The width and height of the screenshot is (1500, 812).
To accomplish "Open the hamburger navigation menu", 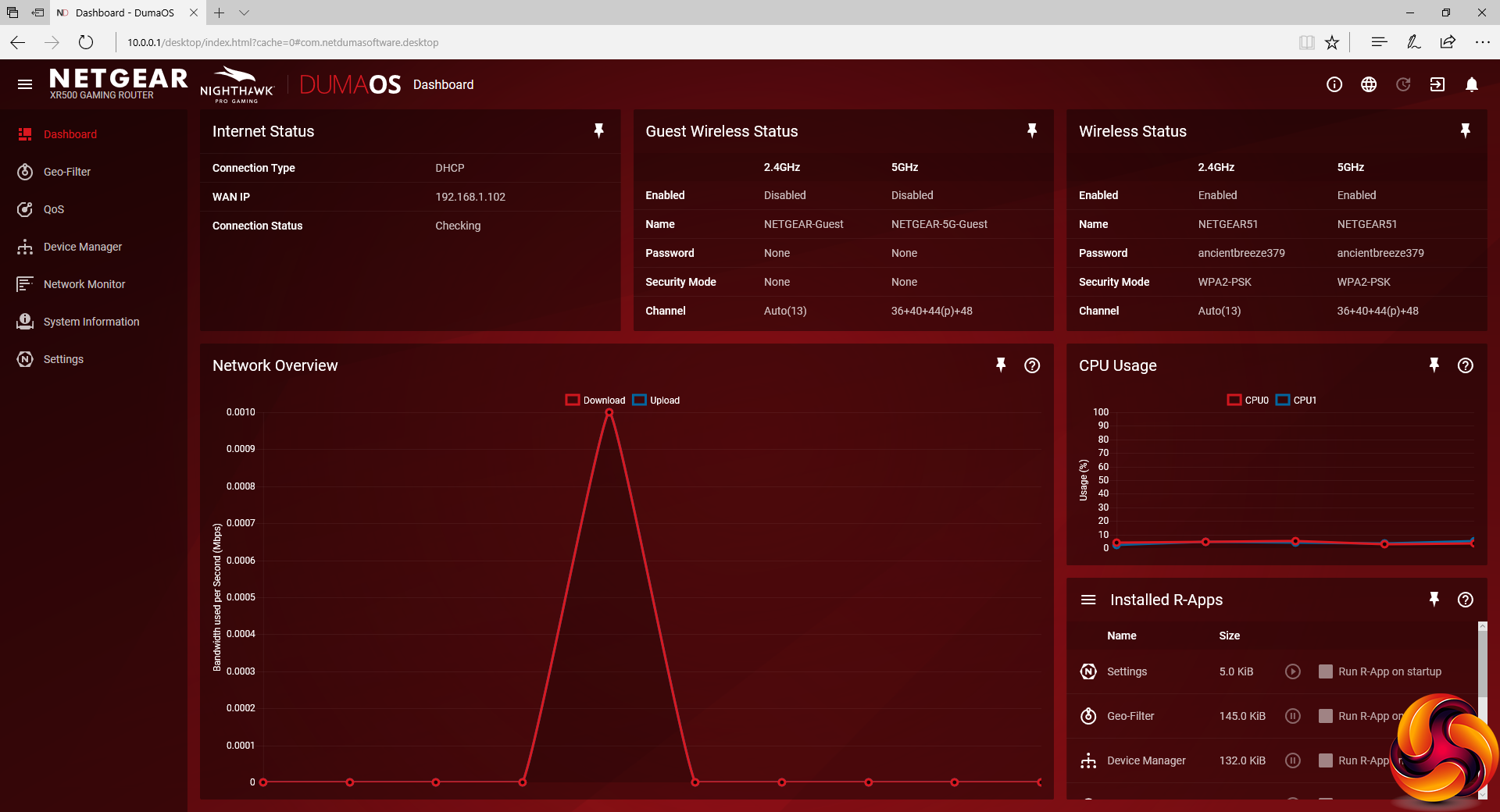I will tap(25, 84).
